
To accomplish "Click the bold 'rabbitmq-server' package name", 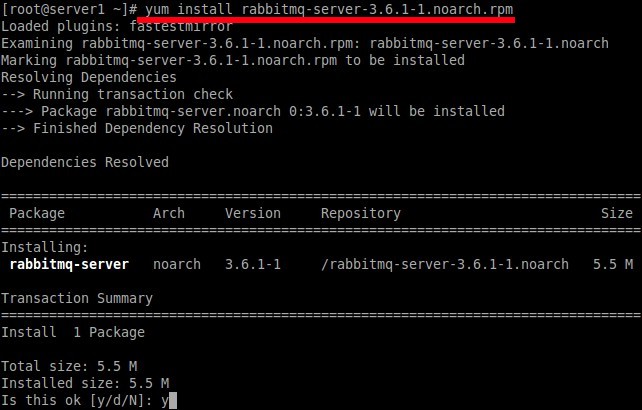I will pyautogui.click(x=69, y=265).
